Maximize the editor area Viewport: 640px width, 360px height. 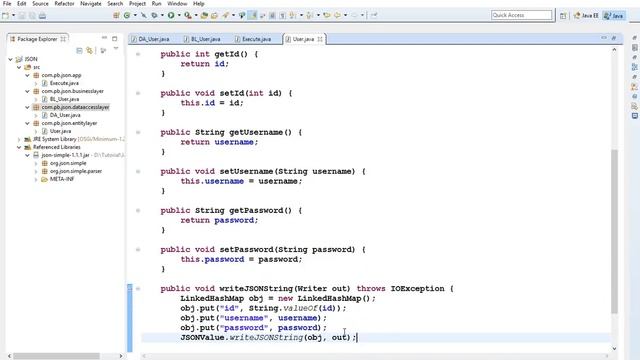pyautogui.click(x=614, y=38)
